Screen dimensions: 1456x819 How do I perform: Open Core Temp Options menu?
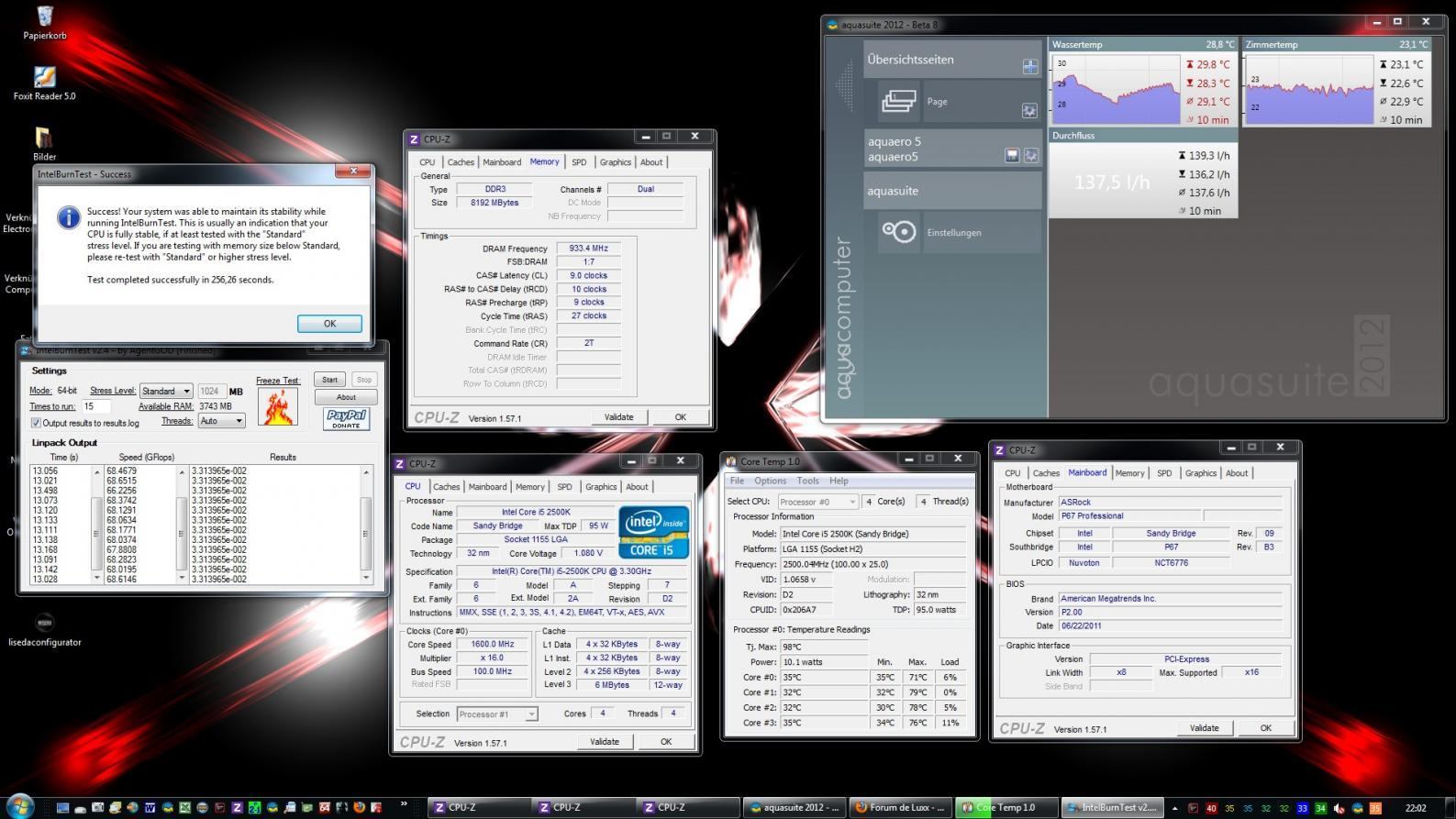click(771, 481)
